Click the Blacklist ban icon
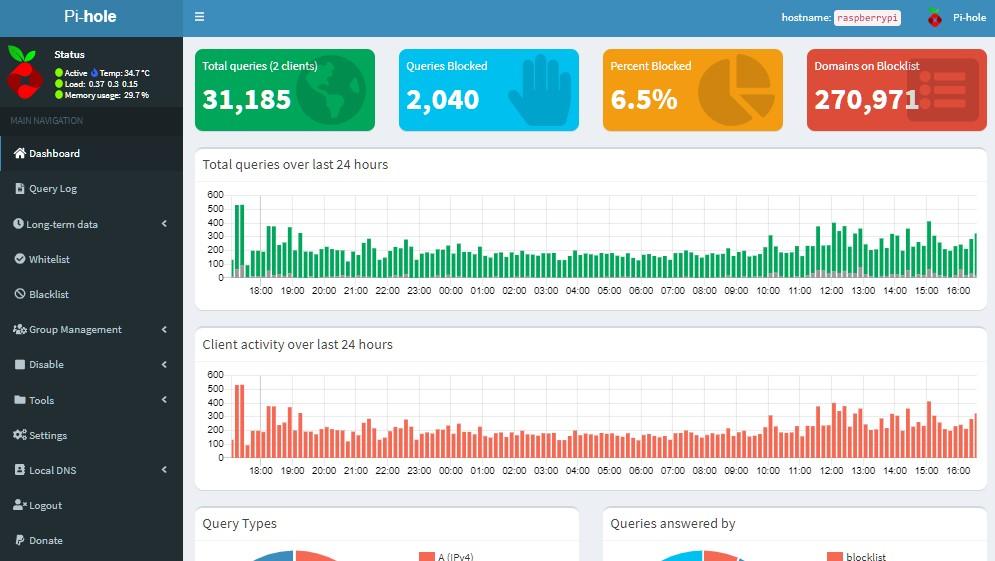The height and width of the screenshot is (561, 995). pyautogui.click(x=20, y=294)
